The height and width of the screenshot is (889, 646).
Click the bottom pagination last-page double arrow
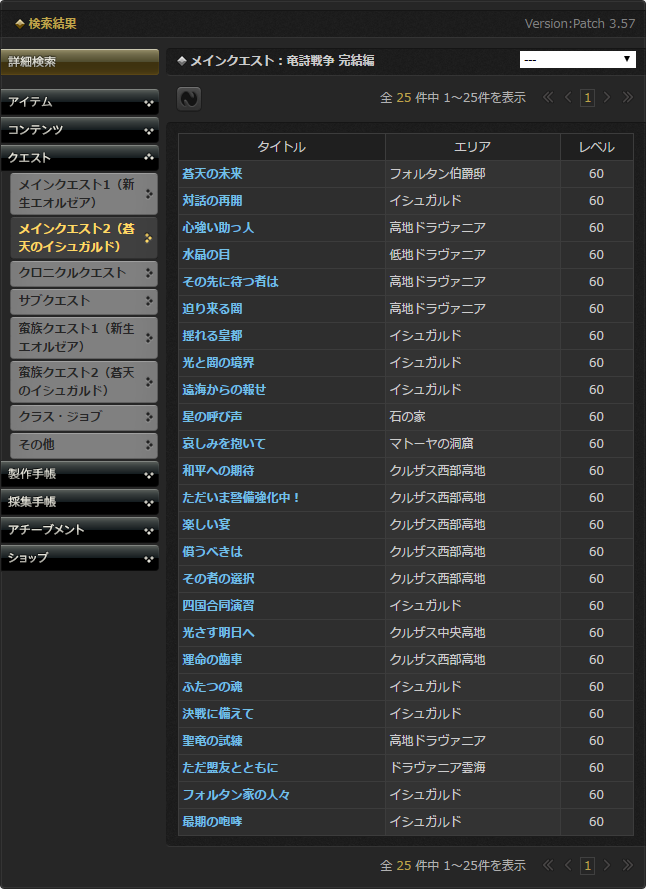coord(628,865)
